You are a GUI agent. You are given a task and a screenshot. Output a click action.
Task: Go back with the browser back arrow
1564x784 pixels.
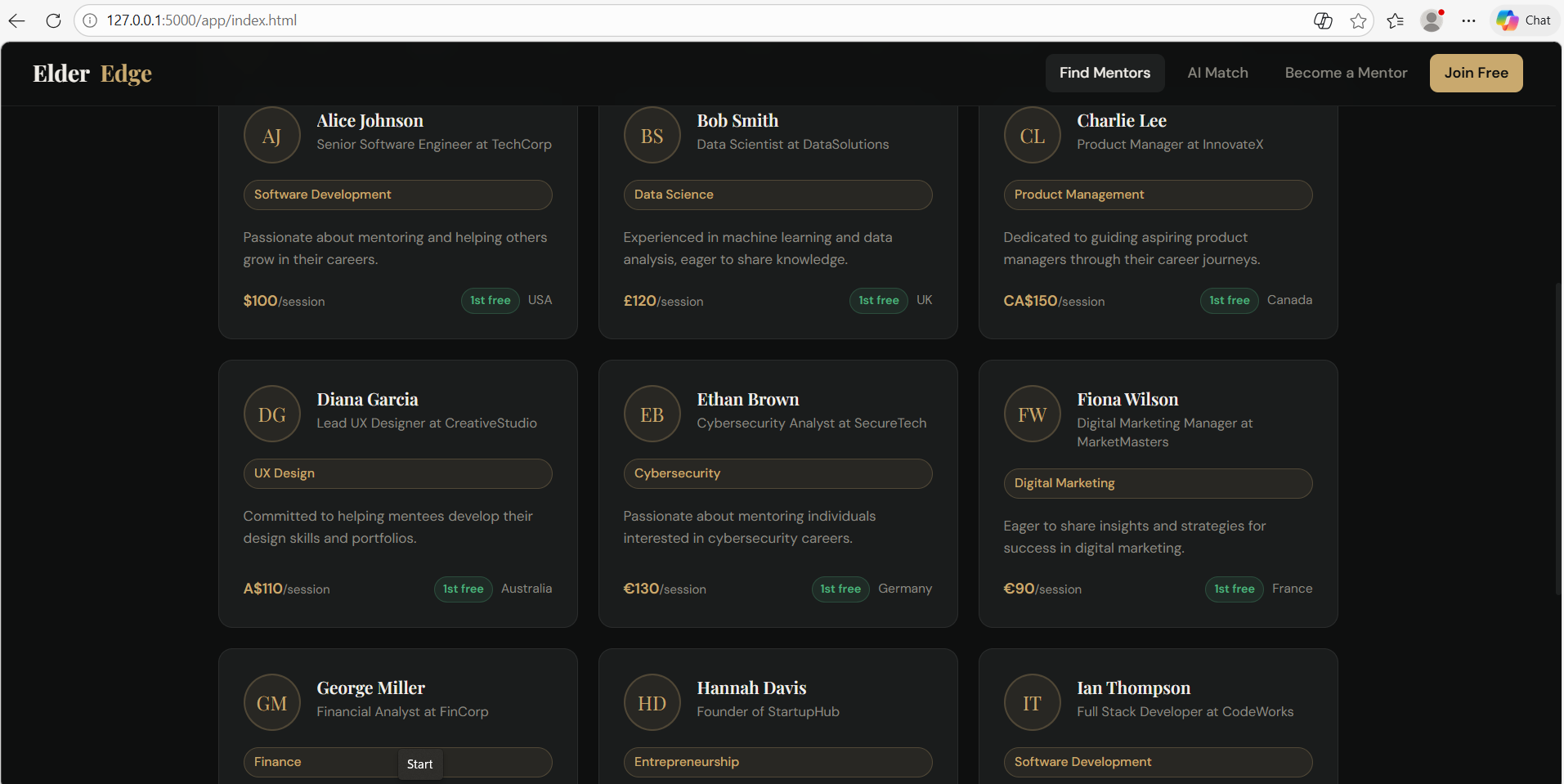17,20
